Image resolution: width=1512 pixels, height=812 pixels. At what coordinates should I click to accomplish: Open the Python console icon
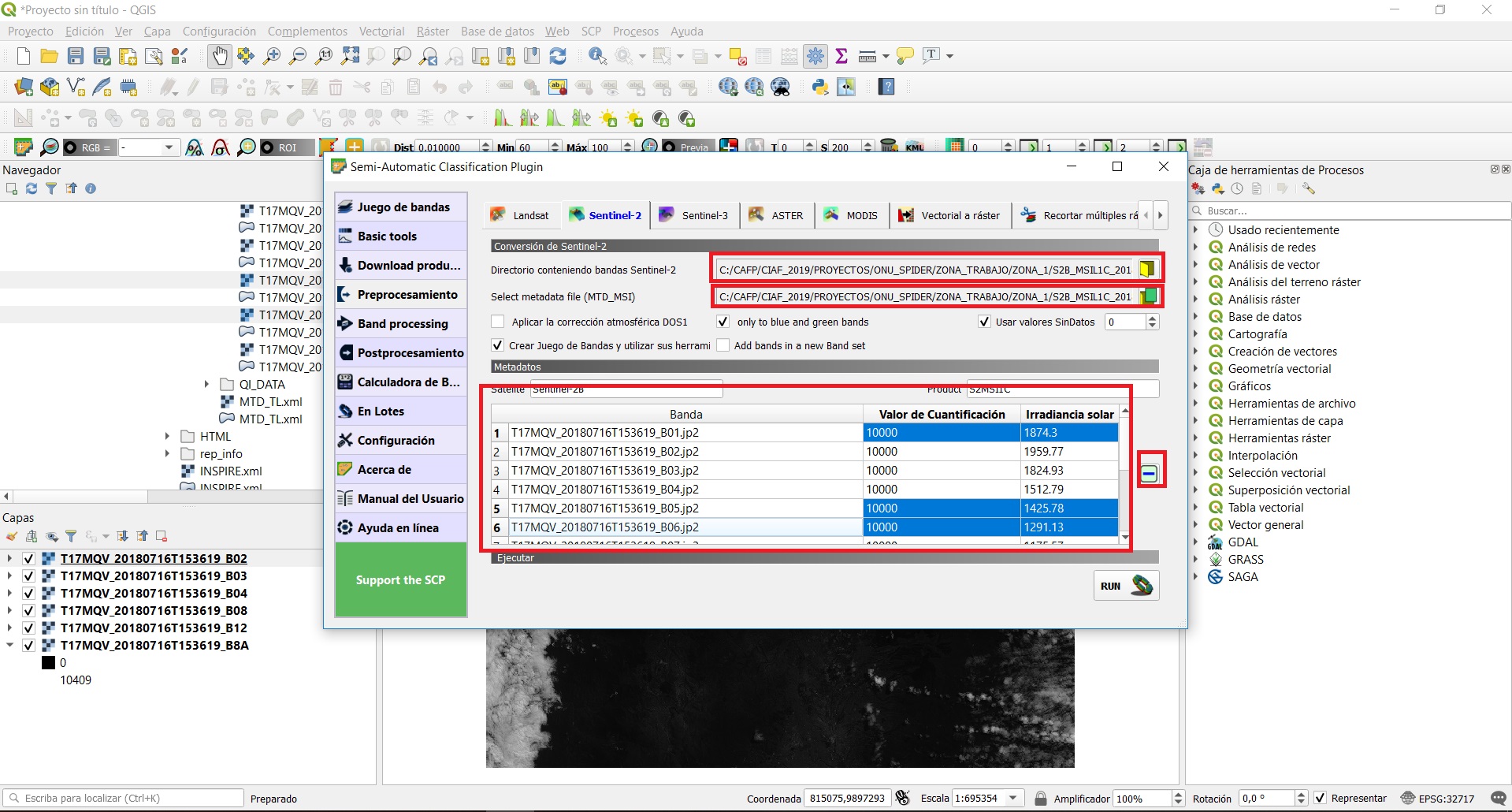pos(820,88)
